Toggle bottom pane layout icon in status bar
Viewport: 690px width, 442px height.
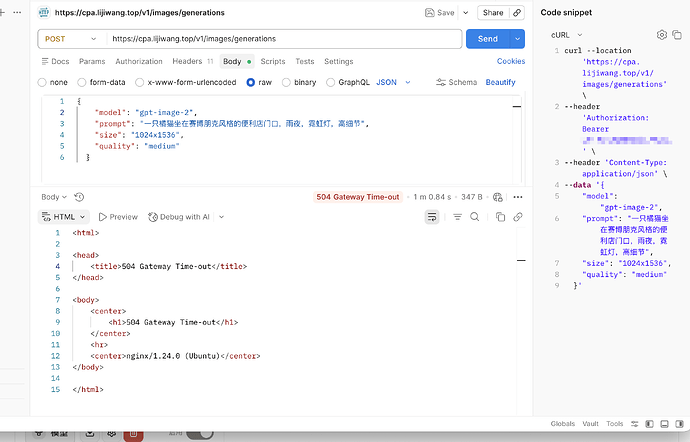click(x=664, y=424)
